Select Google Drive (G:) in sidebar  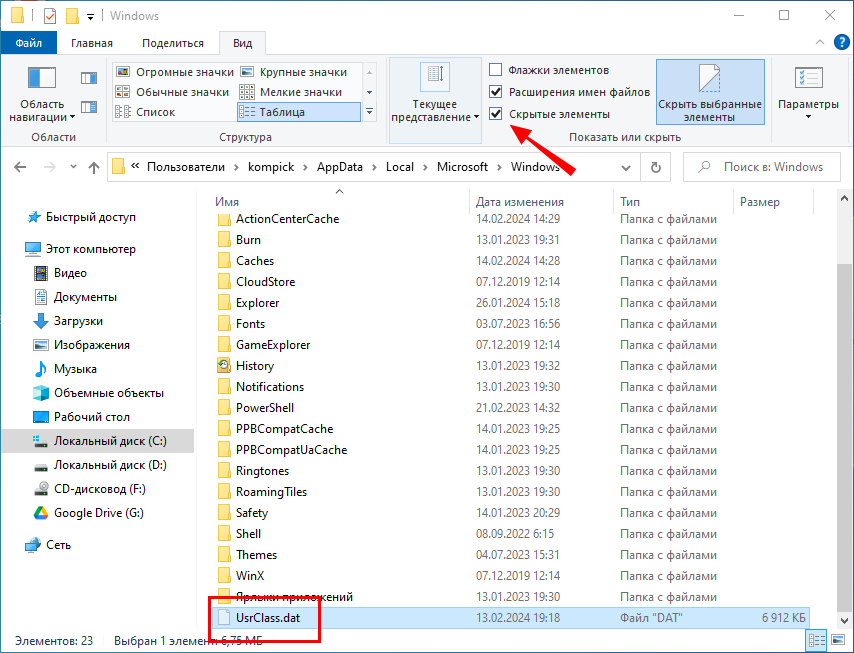coord(89,512)
